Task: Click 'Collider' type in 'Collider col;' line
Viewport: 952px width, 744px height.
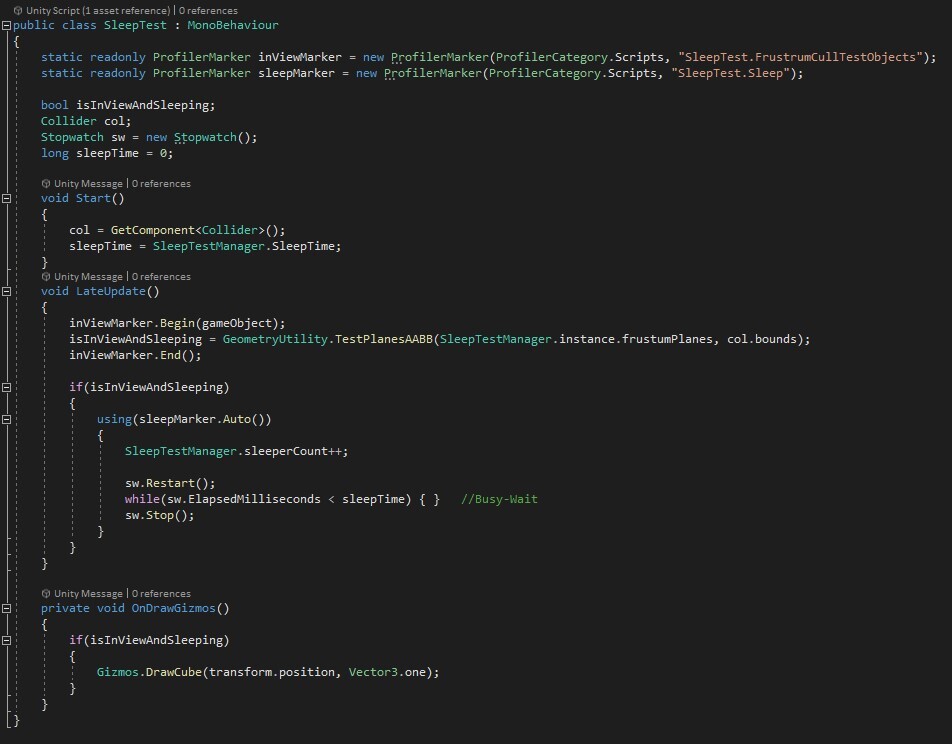Action: (x=69, y=121)
